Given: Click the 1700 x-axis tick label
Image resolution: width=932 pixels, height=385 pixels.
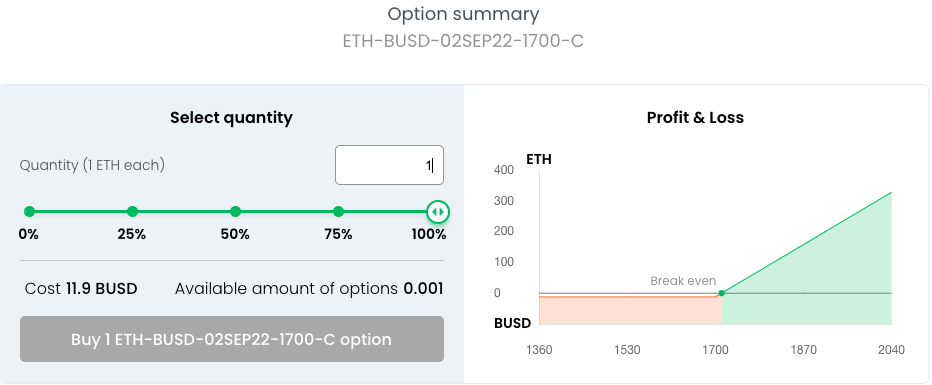Looking at the screenshot, I should 715,349.
